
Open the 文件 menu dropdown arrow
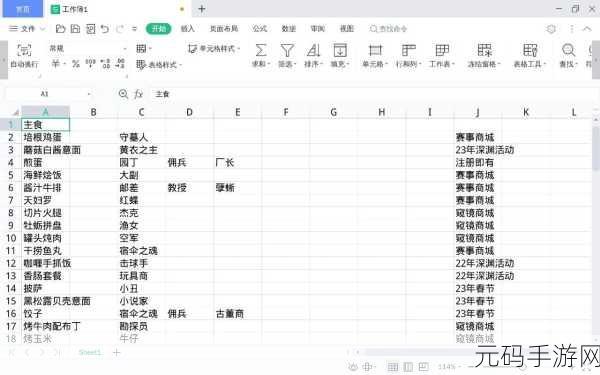click(x=42, y=29)
